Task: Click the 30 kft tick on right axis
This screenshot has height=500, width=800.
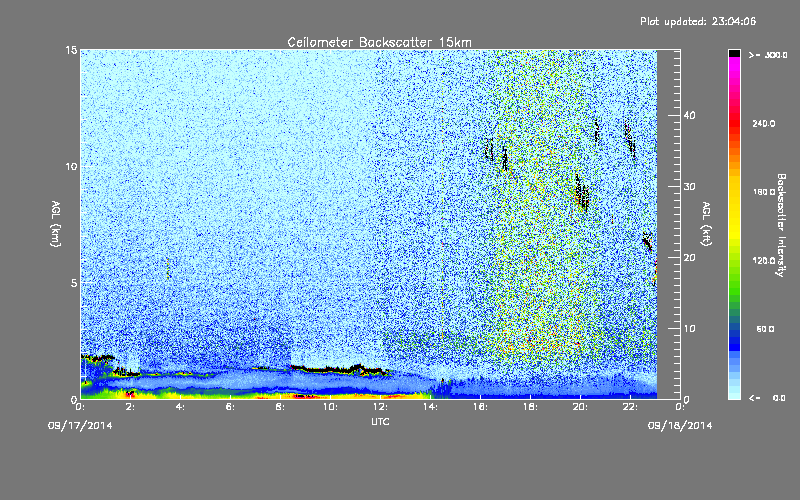Action: 689,187
